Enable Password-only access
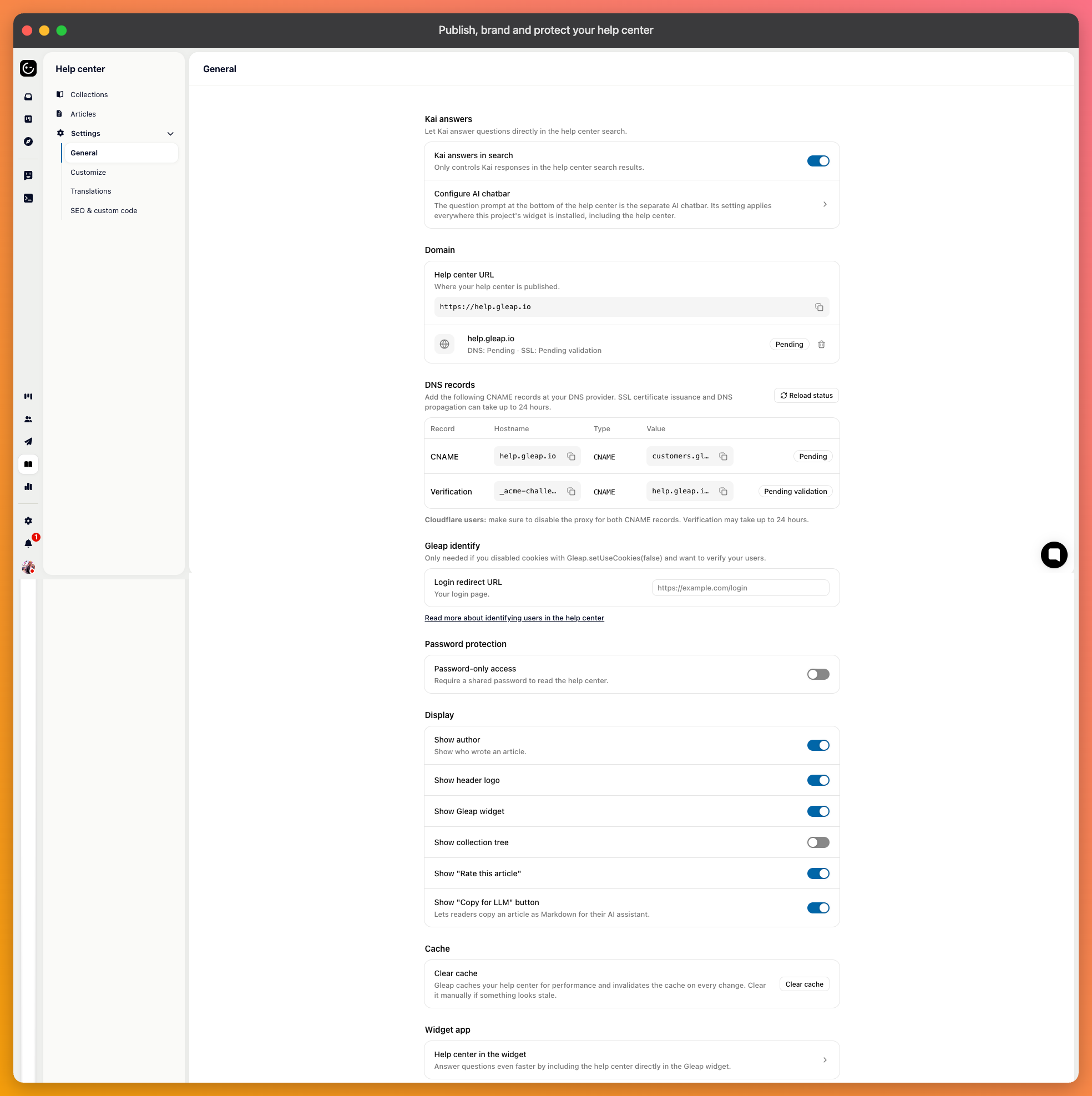This screenshot has height=1096, width=1092. pyautogui.click(x=818, y=674)
